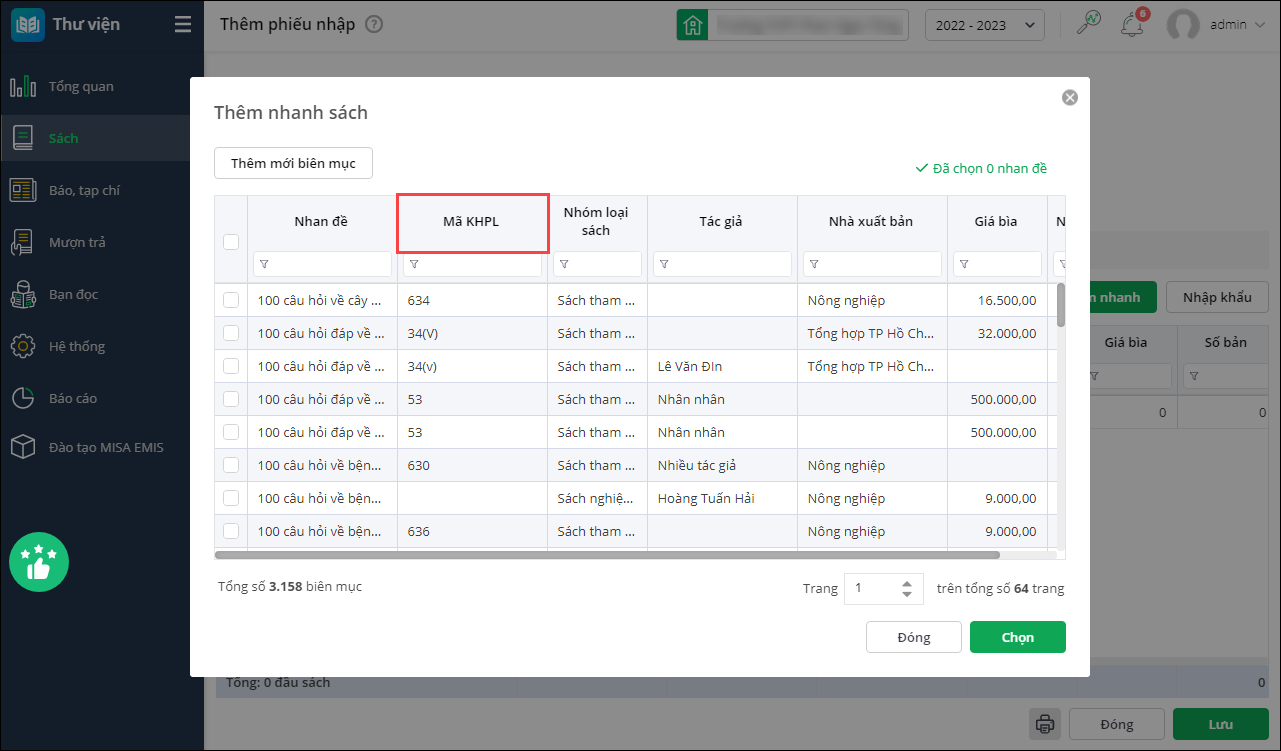Screen dimensions: 1281x751
Task: Click the green Chọn button
Action: coord(1018,637)
